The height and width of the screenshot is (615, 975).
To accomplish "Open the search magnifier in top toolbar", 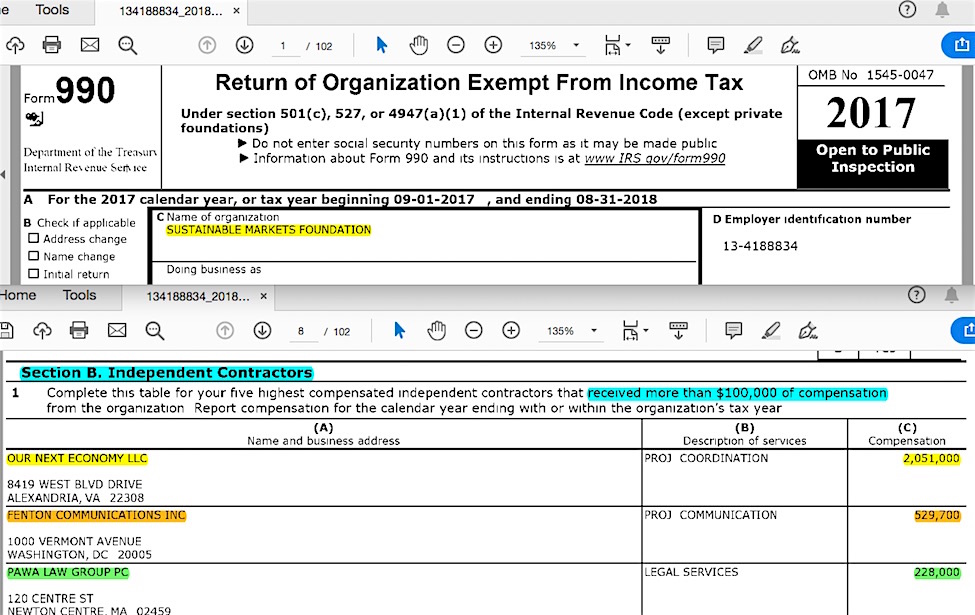I will coord(127,45).
